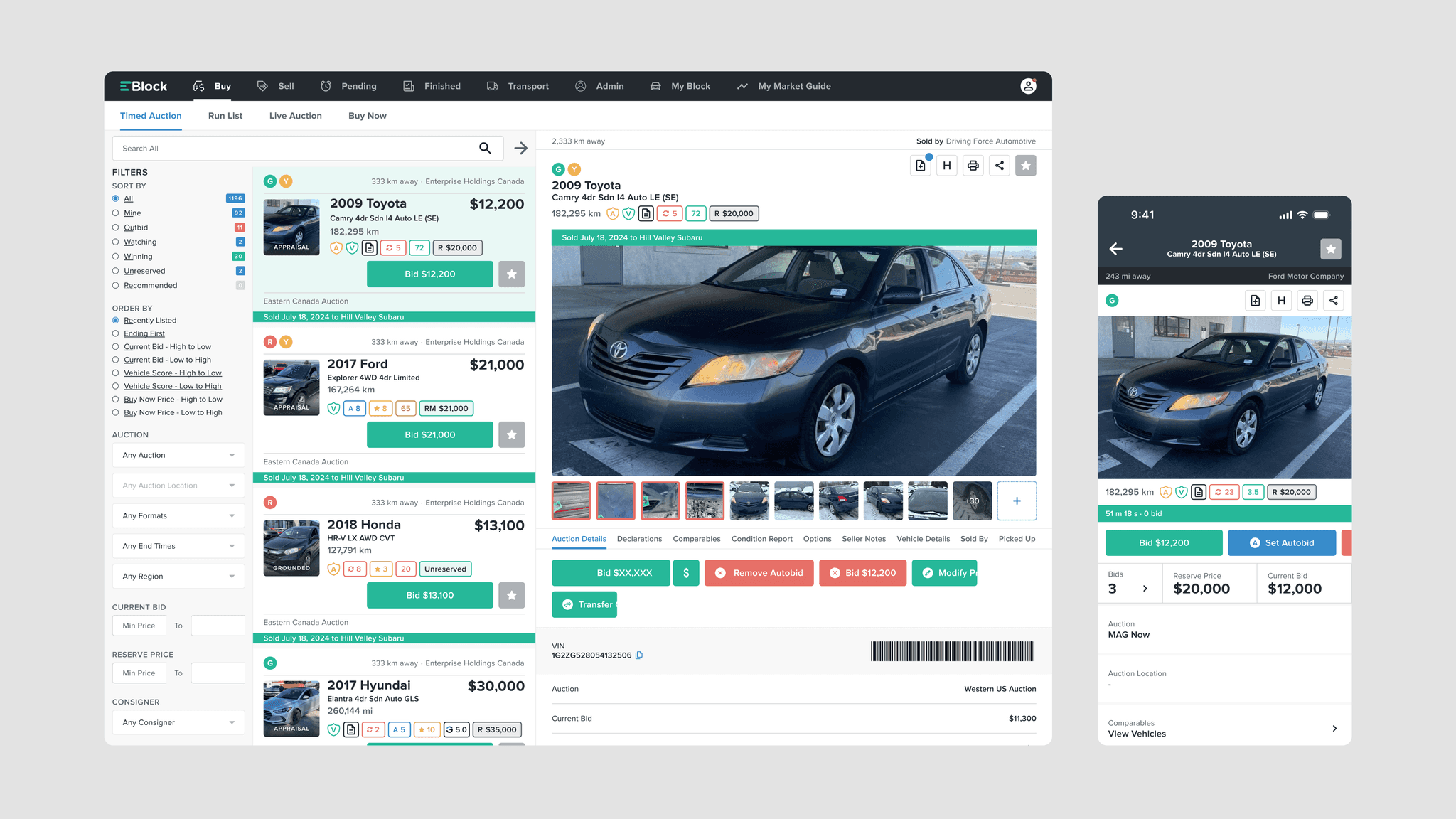Open the Any Consigner dropdown
This screenshot has width=1456, height=819.
point(178,722)
